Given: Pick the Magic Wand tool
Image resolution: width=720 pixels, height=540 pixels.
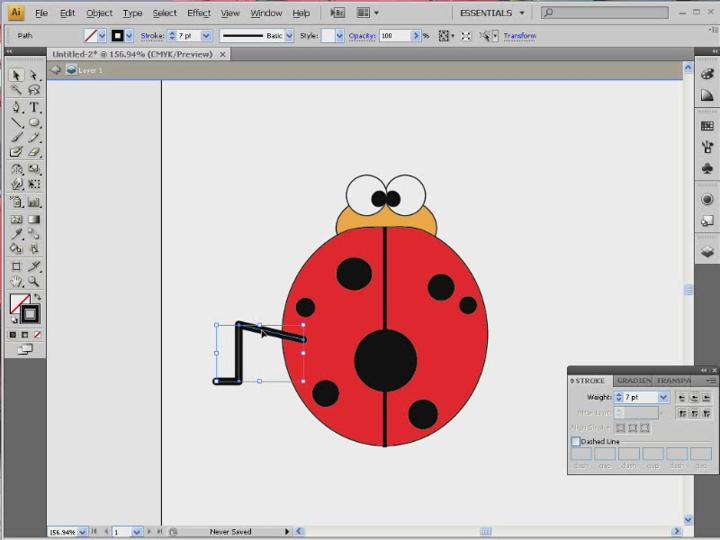Looking at the screenshot, I should 16,90.
